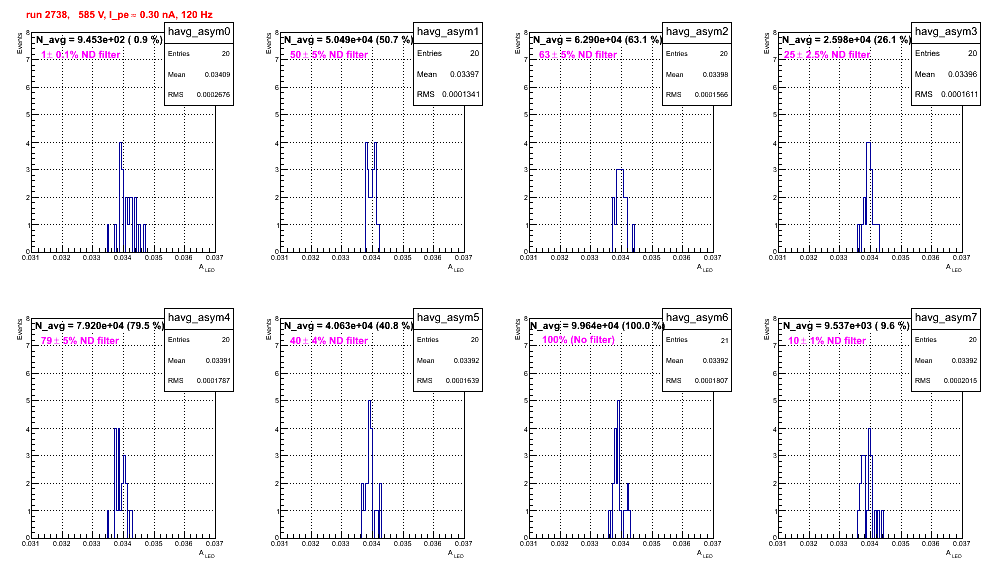
Task: Click the Entries value 21 in havg_asym6
Action: 724,341
